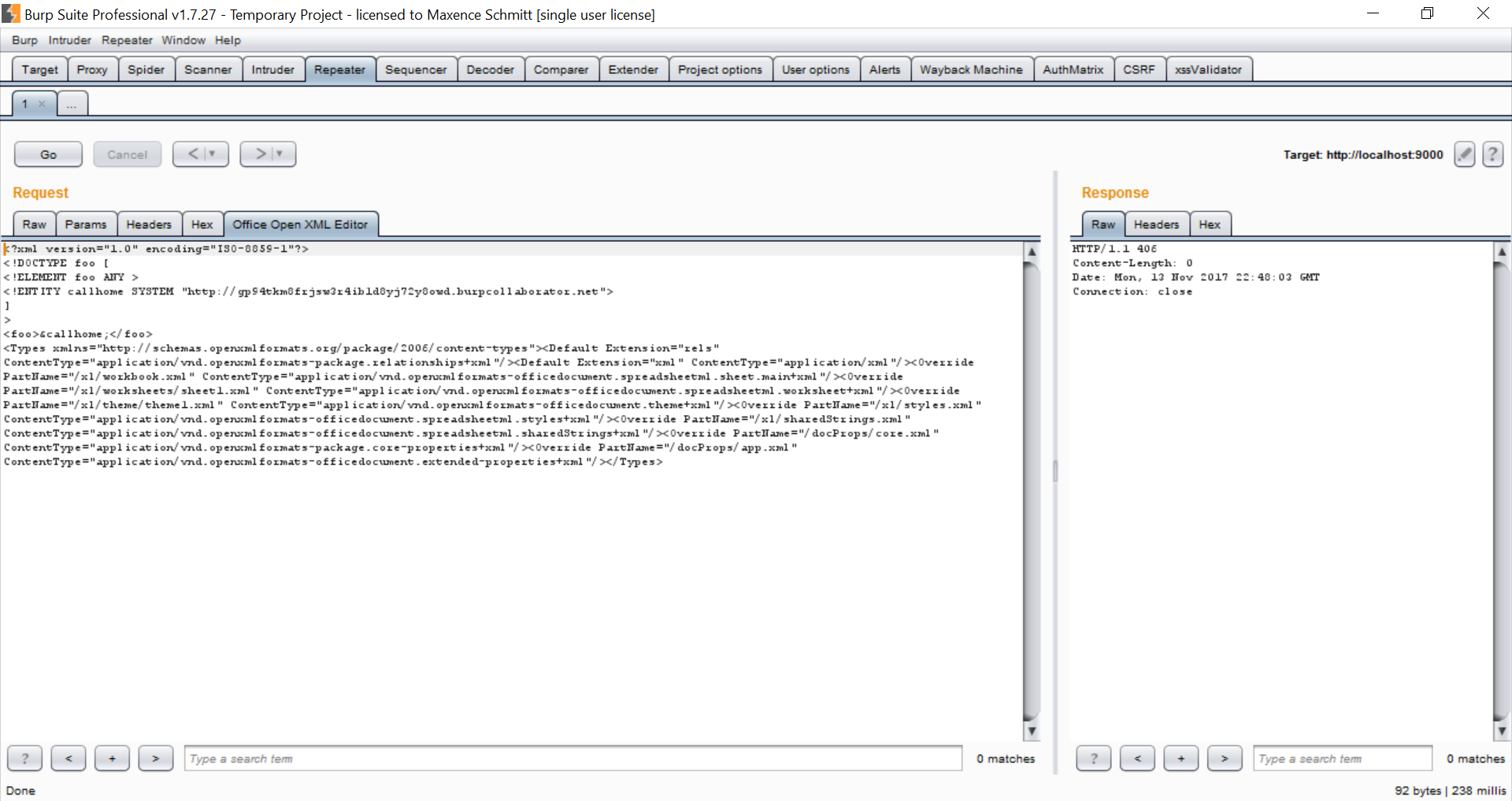Show the response Raw view
Screen dimensions: 1512x801
[x=1103, y=224]
